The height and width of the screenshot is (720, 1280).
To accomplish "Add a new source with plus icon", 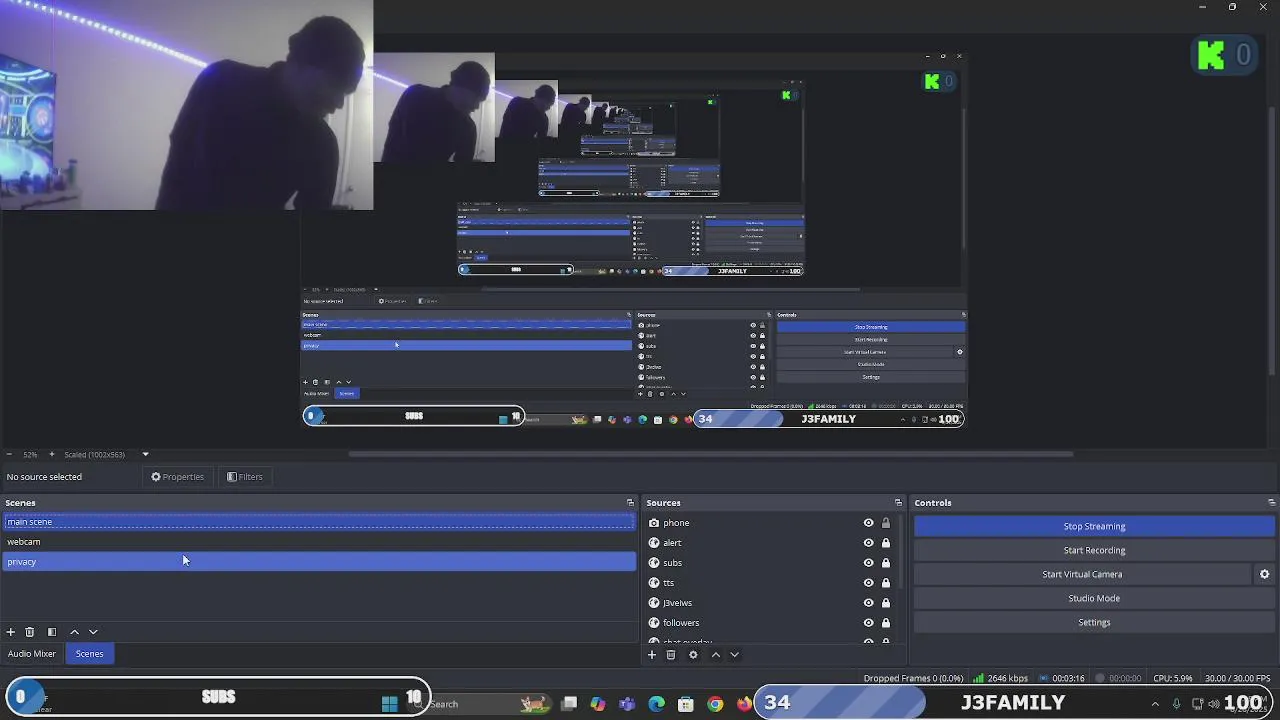I will [x=652, y=655].
